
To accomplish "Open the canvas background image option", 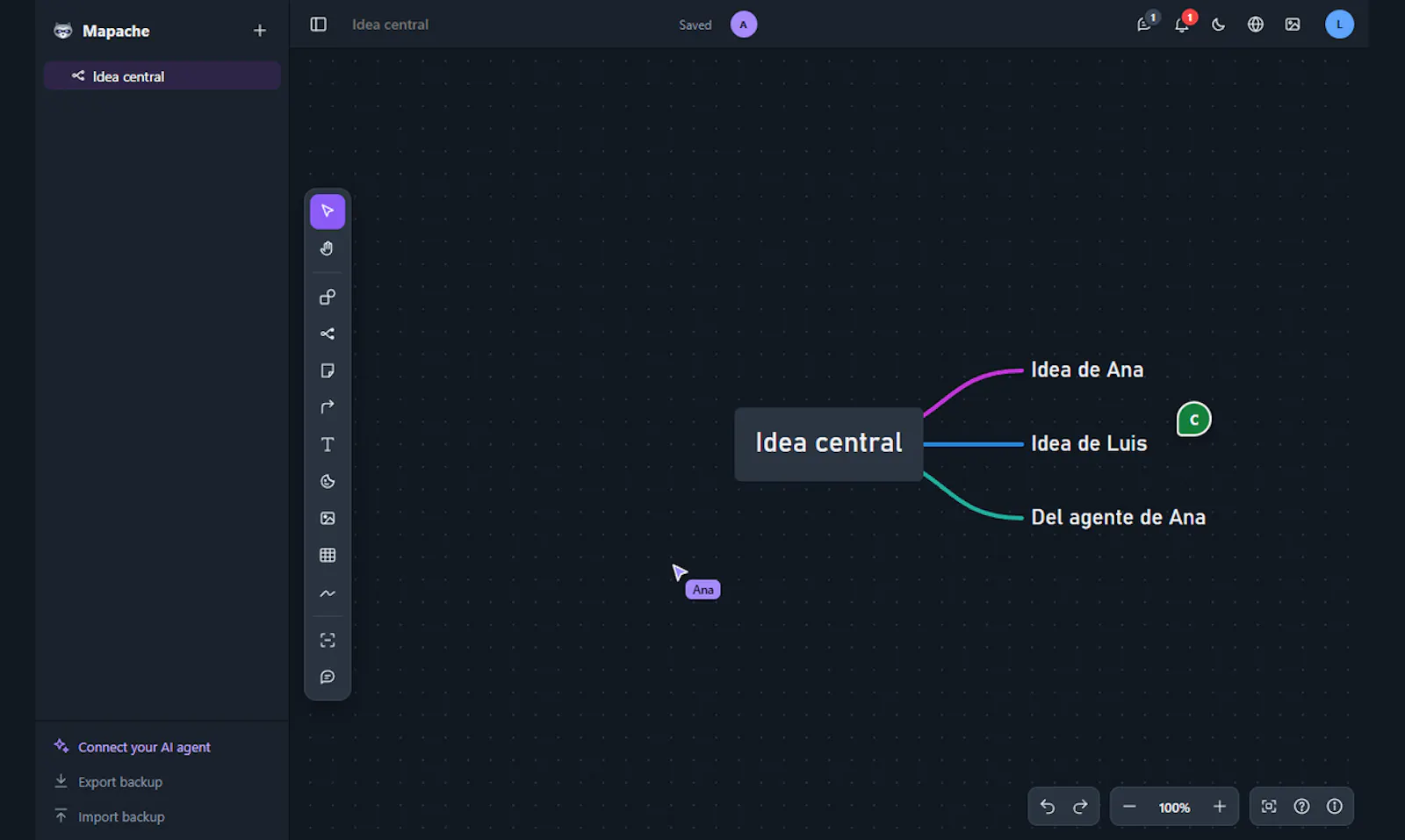I will coord(1293,25).
